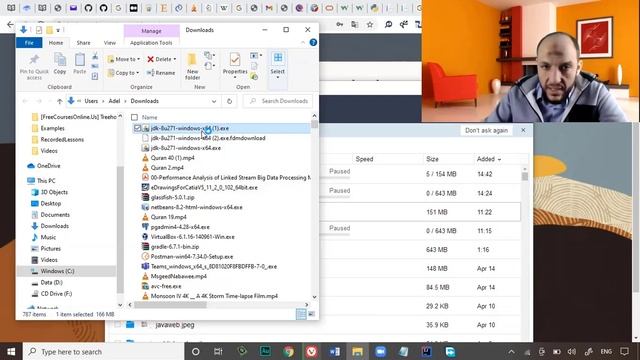Screen dimensions: 640x360
Task: Click the Edit icon in Open group
Action: pyautogui.click(x=254, y=66)
